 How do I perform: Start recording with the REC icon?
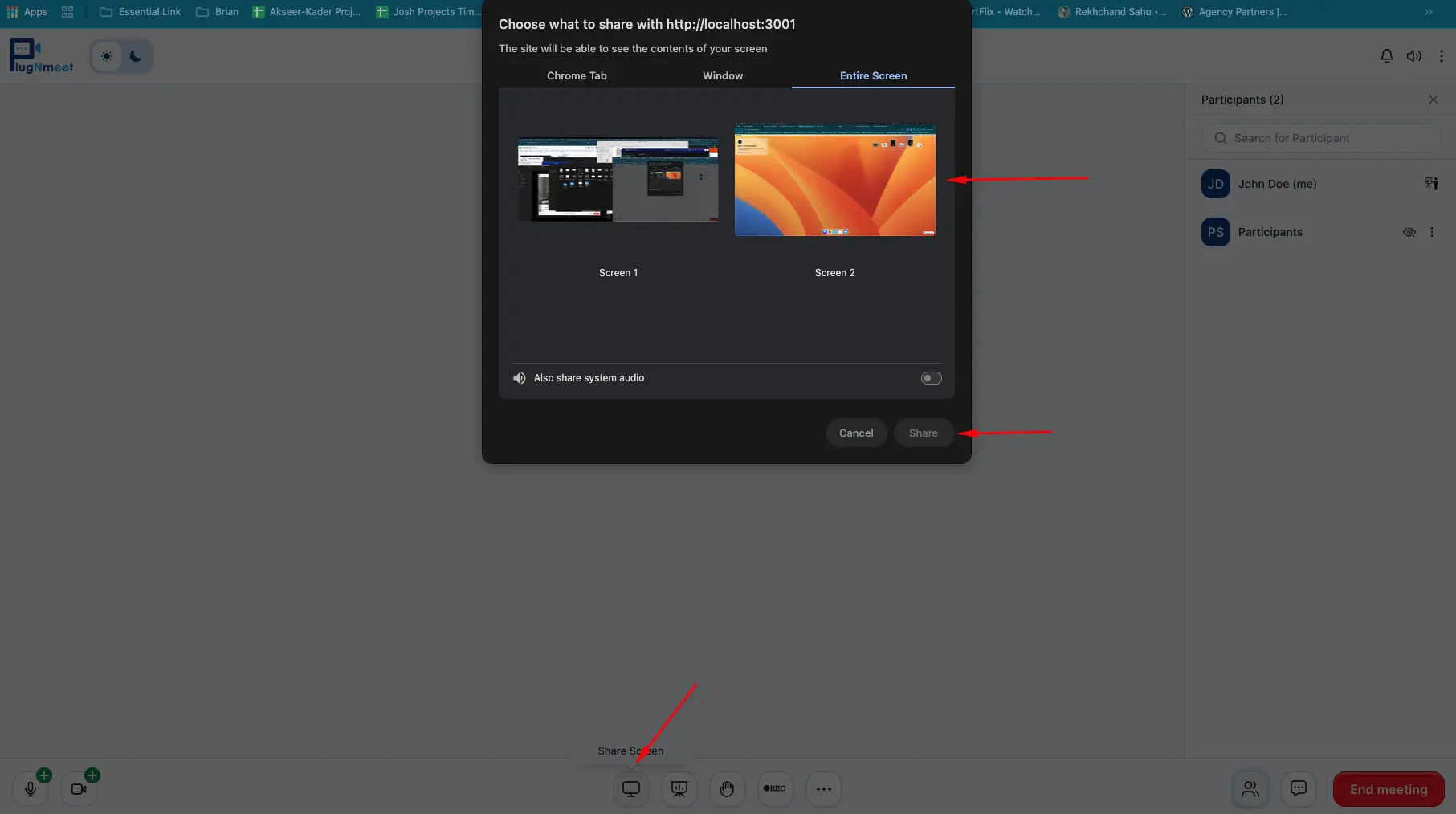[x=775, y=789]
